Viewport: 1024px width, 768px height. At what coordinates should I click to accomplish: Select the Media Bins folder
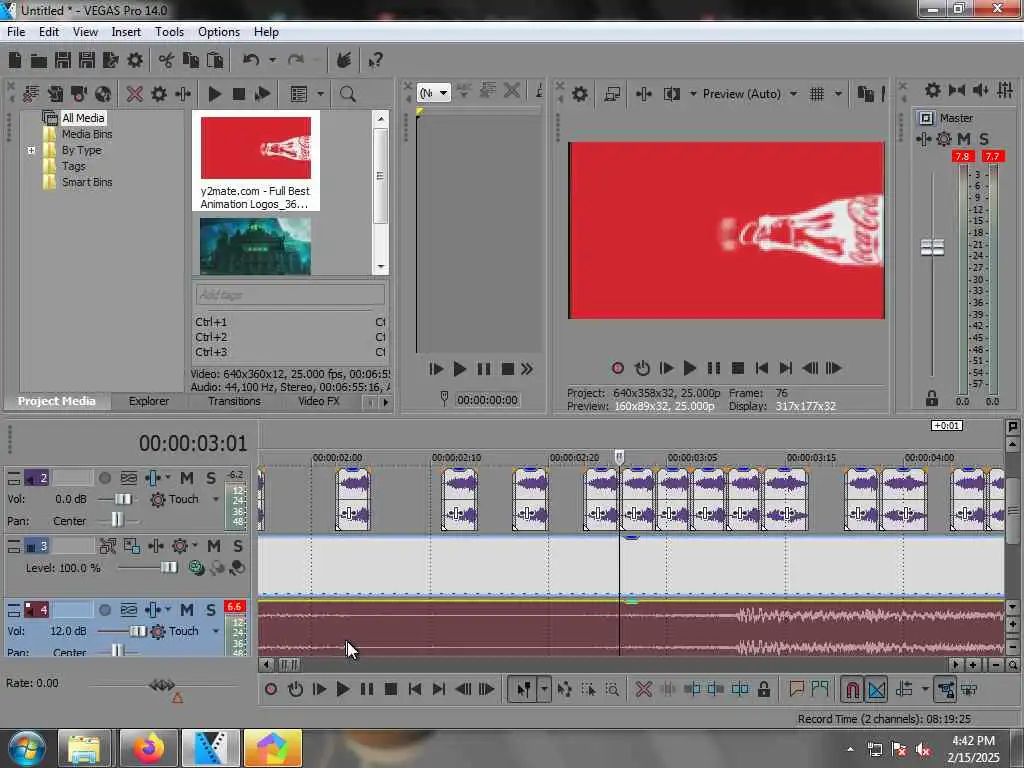86,134
